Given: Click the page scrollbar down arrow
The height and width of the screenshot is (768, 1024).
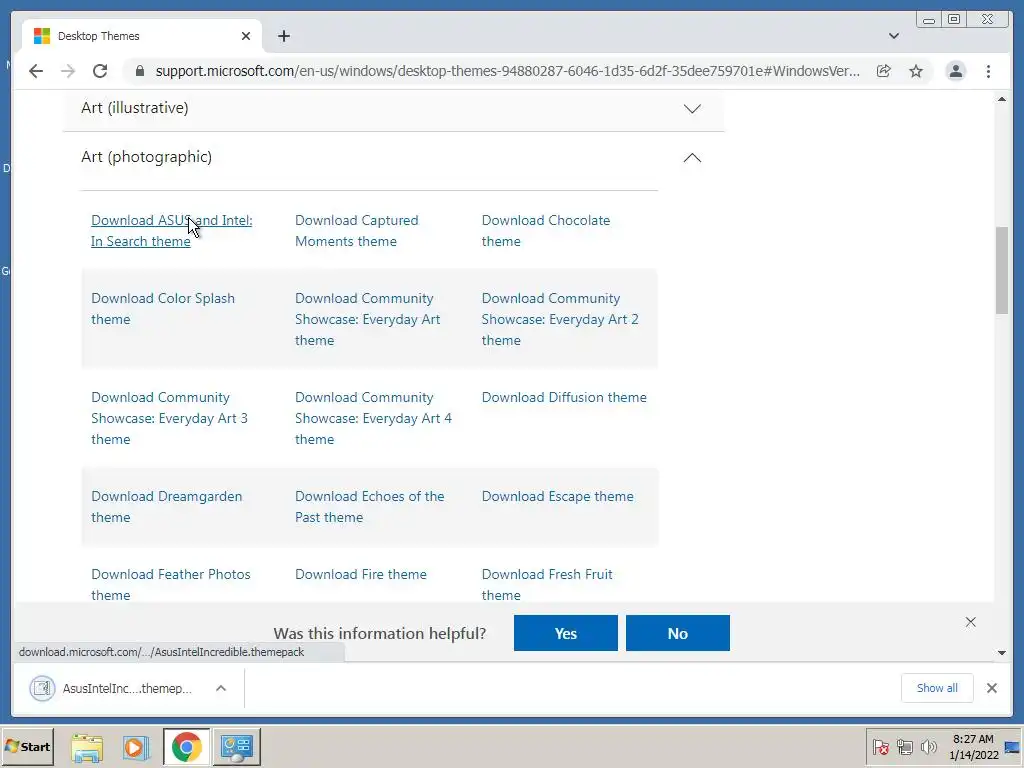Looking at the screenshot, I should pos(1002,652).
